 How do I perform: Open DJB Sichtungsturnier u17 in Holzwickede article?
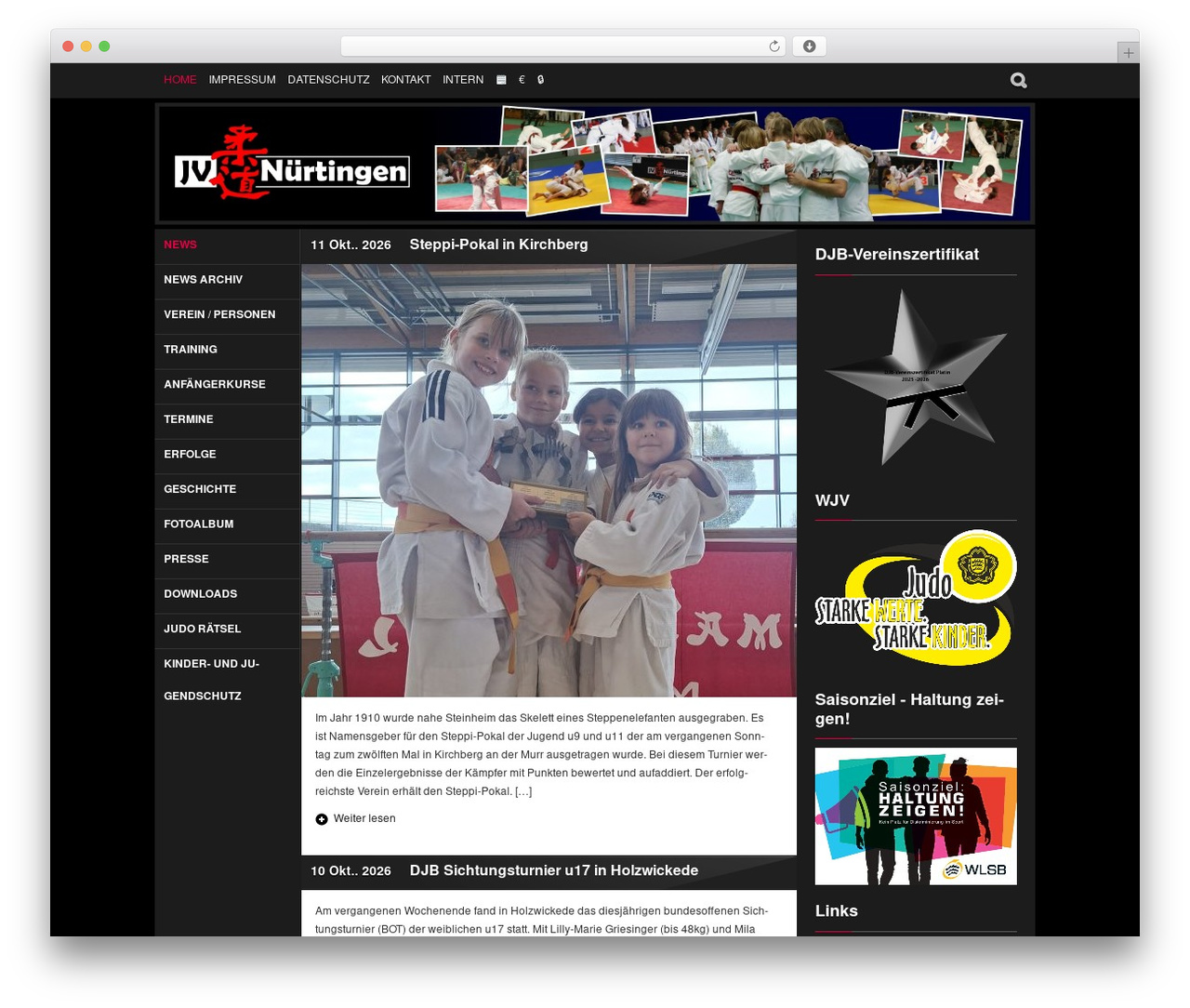pyautogui.click(x=554, y=870)
